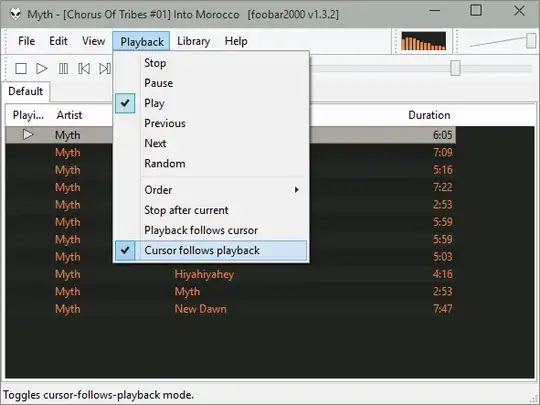Disable Cursor follows playback option
Image resolution: width=540 pixels, height=405 pixels.
(x=211, y=250)
